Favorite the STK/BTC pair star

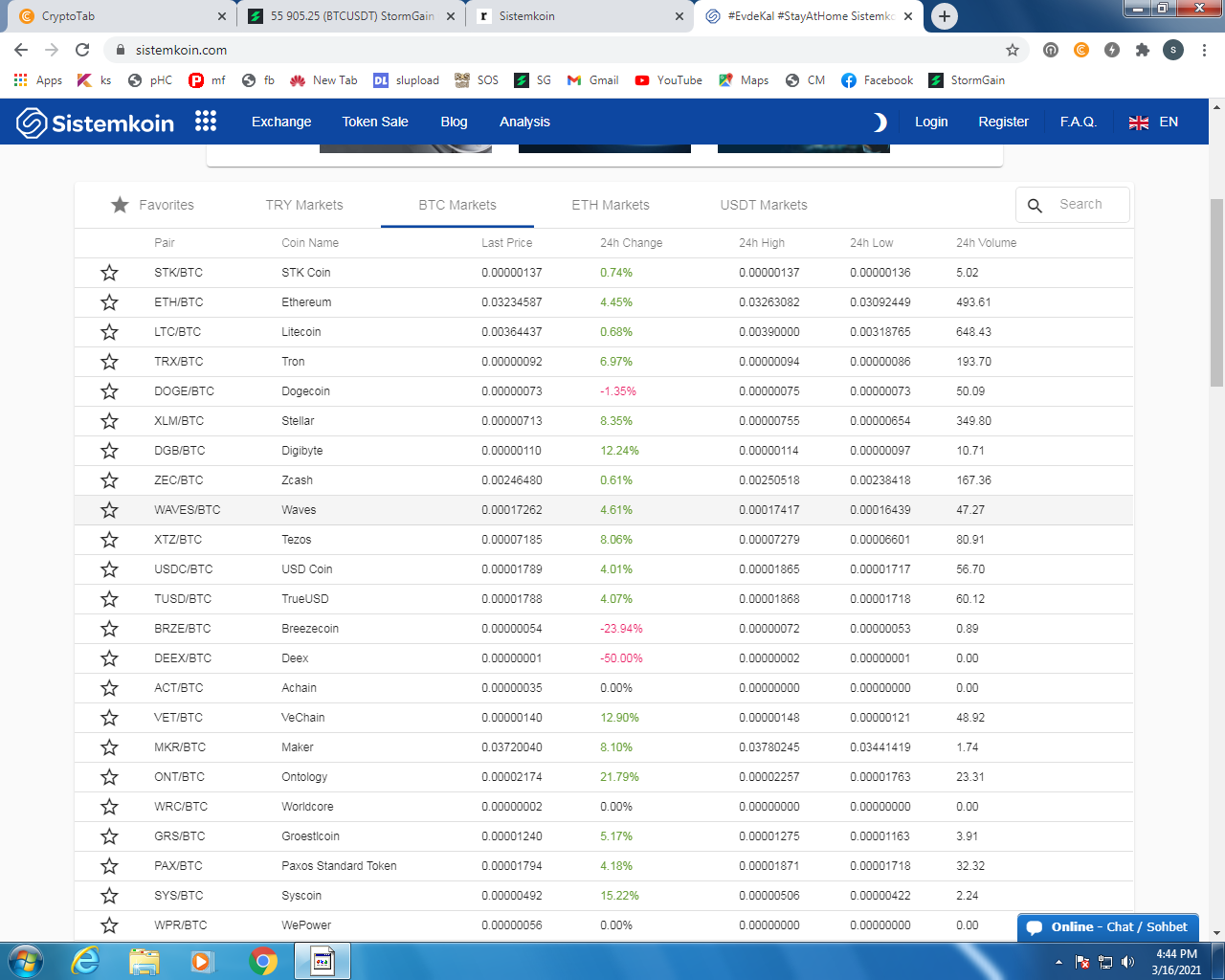[x=109, y=273]
